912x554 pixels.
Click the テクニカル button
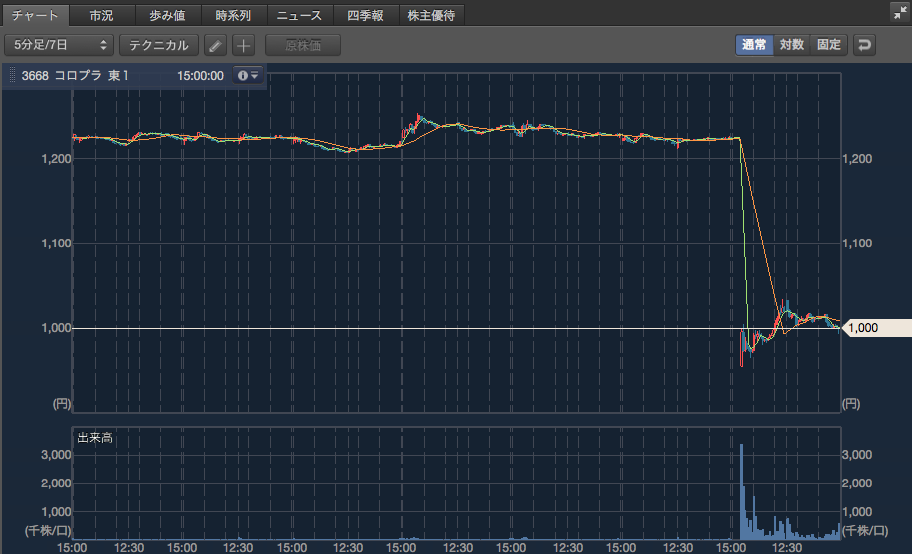coord(159,45)
